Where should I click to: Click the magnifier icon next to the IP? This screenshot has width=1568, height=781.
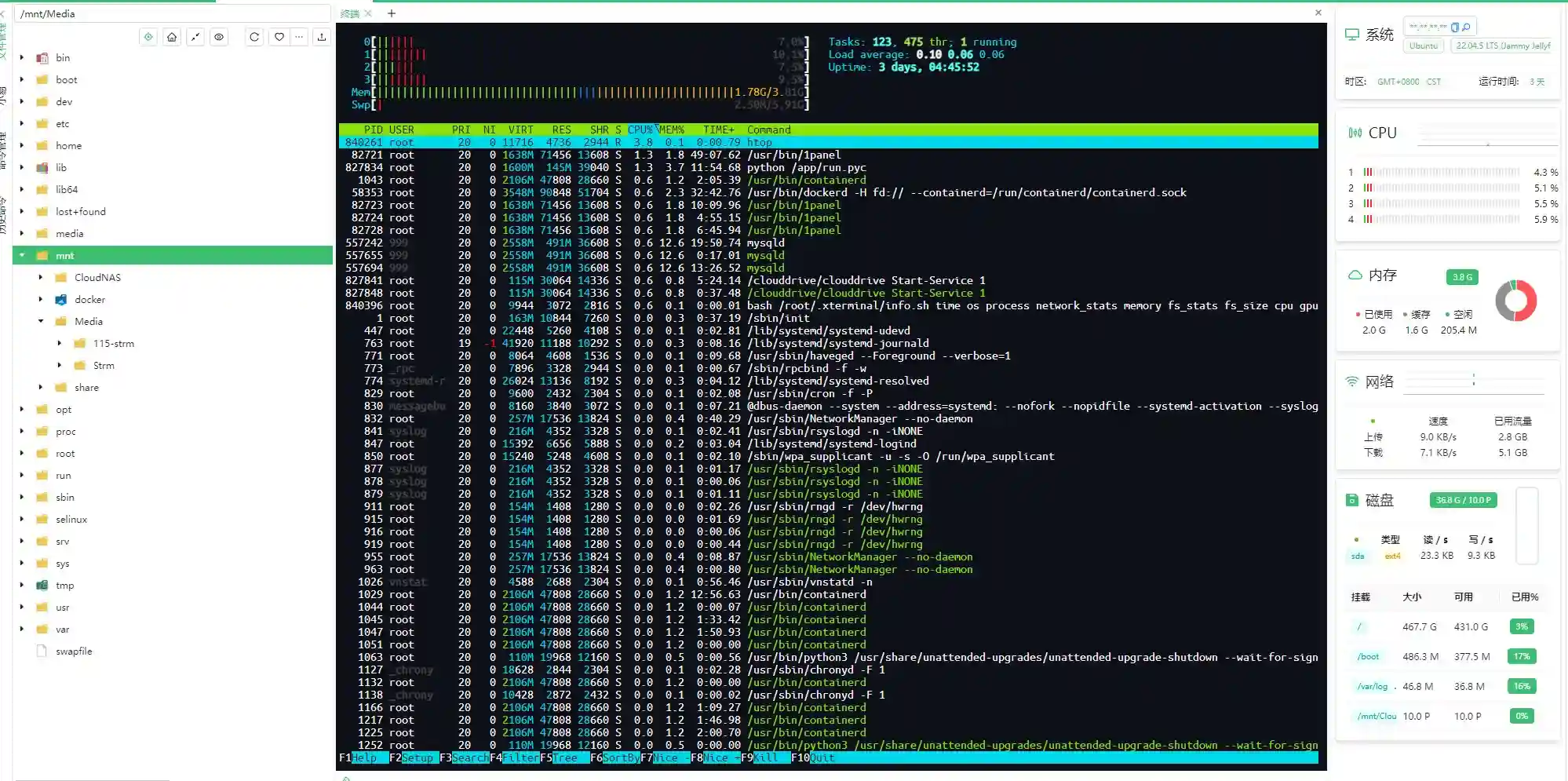(1467, 26)
